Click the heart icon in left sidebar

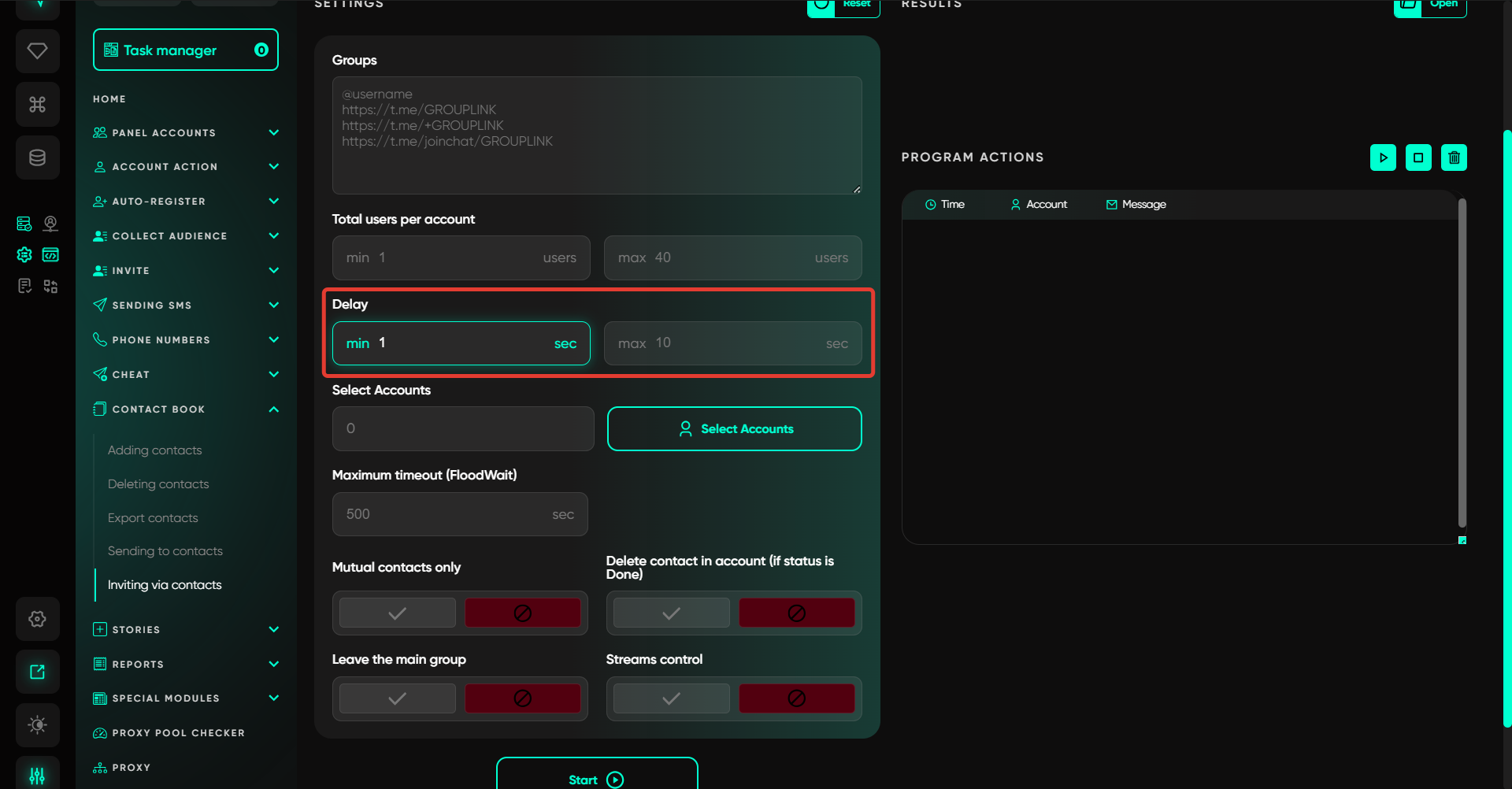tap(37, 51)
